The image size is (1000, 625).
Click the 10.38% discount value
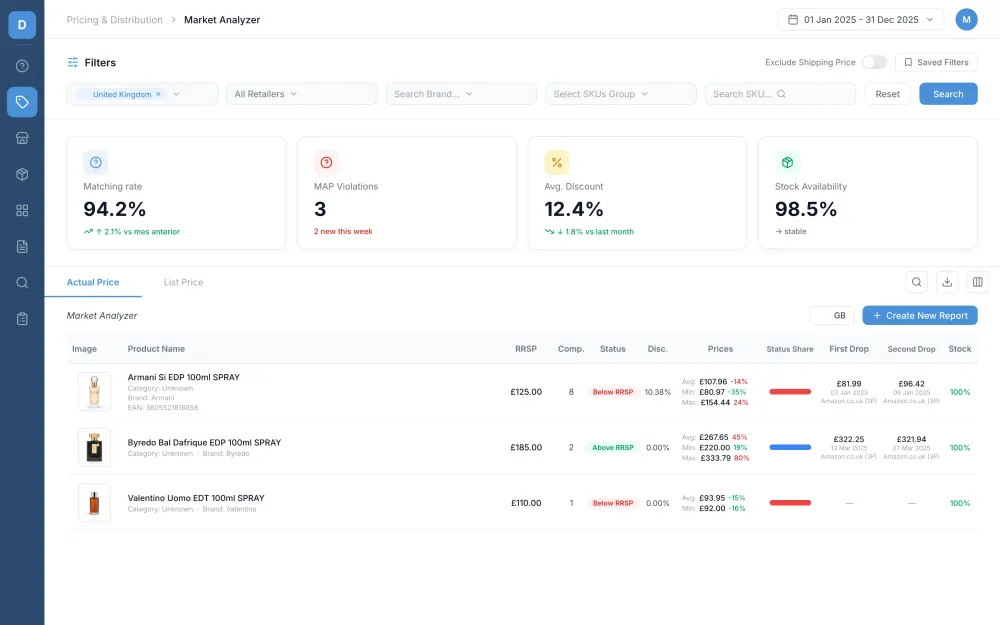tap(658, 392)
